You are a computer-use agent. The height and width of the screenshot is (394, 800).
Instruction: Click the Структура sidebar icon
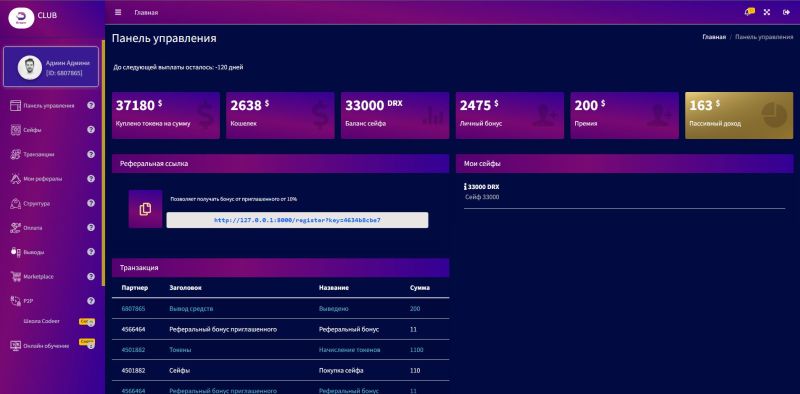(15, 203)
